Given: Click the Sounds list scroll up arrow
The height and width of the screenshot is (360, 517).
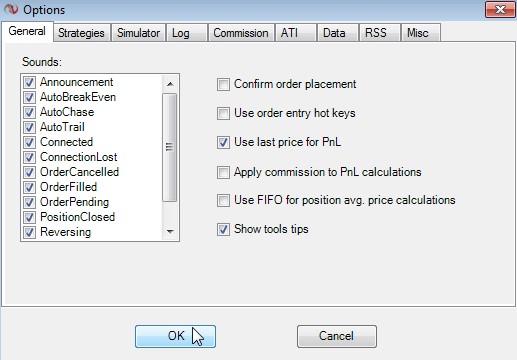Looking at the screenshot, I should coord(170,84).
